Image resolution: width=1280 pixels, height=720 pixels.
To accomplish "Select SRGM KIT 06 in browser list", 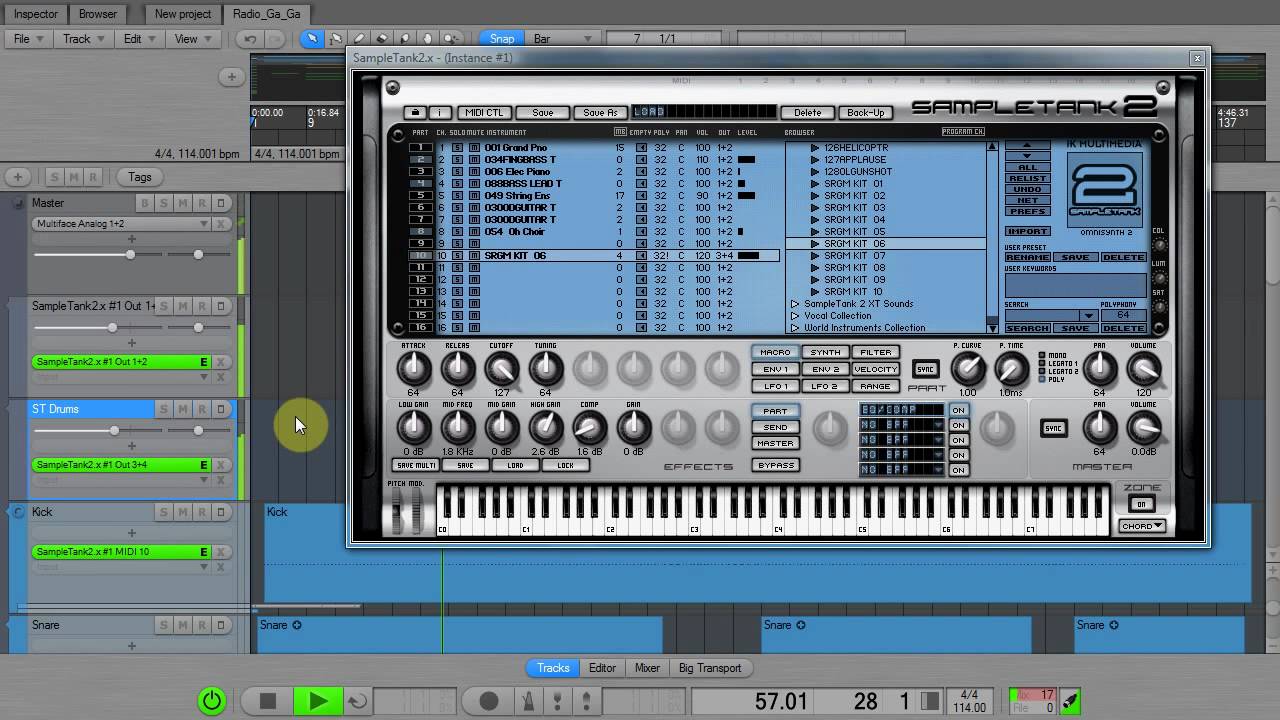I will click(x=885, y=244).
